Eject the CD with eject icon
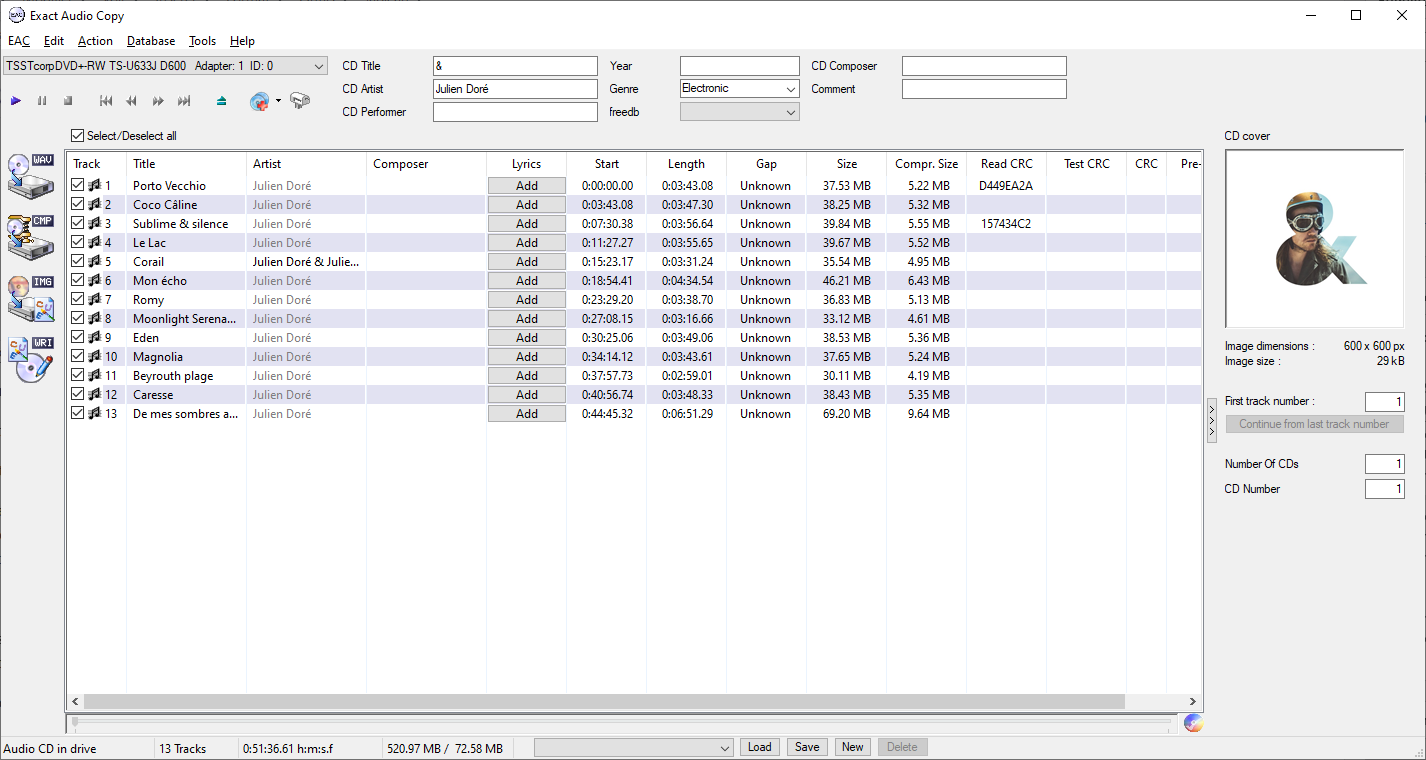This screenshot has height=760, width=1426. pyautogui.click(x=222, y=101)
